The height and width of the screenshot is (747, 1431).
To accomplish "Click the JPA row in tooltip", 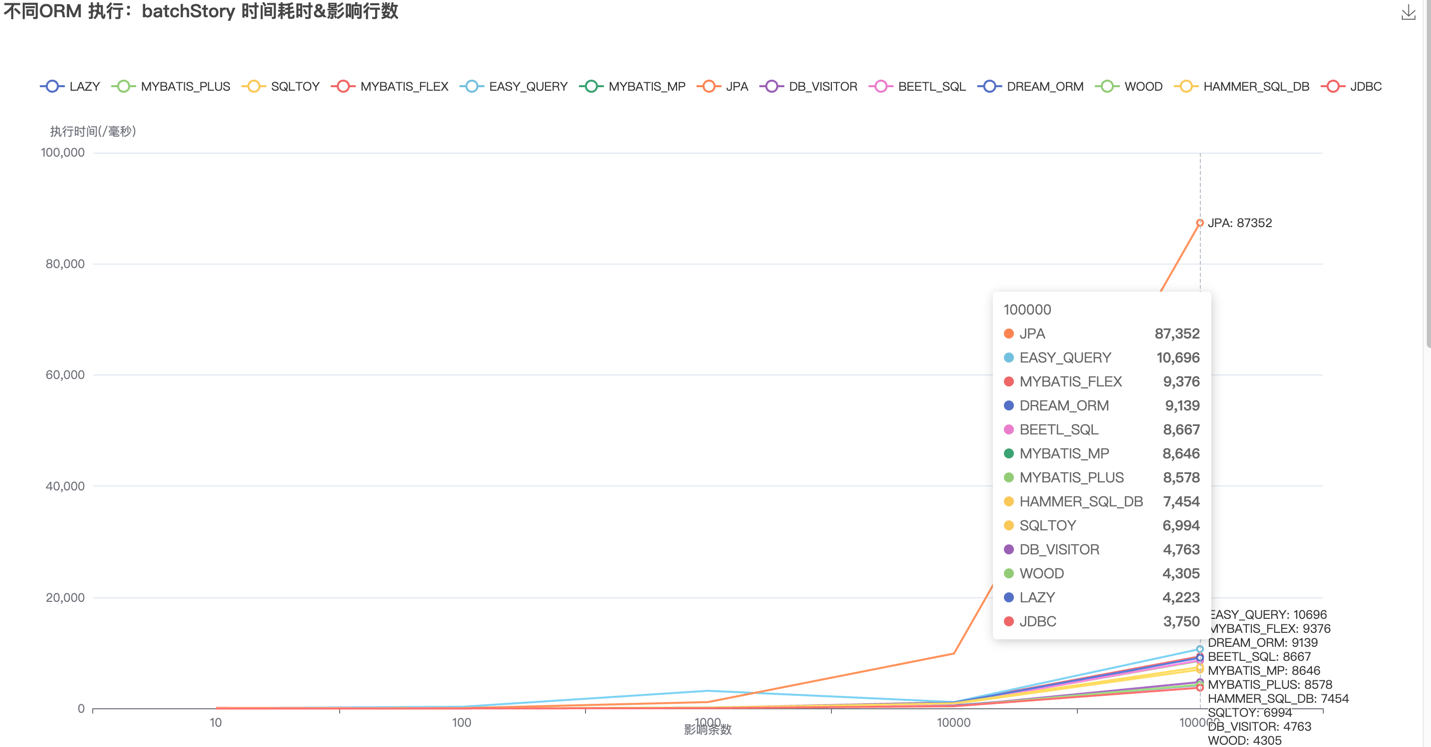I will tap(1101, 334).
